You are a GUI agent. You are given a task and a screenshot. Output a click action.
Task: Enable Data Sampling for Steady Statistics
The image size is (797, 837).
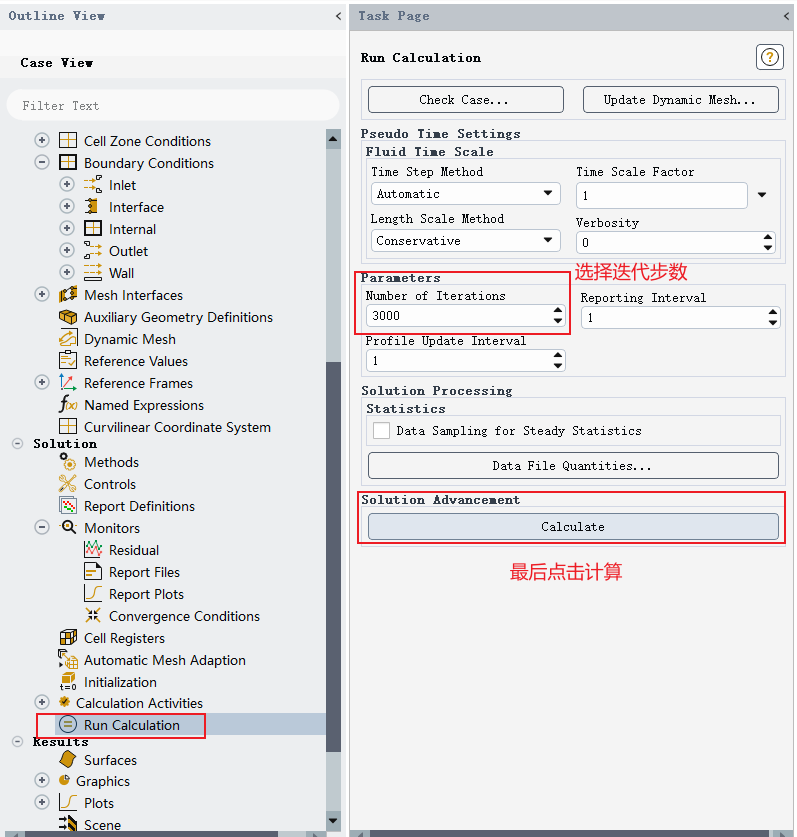click(x=381, y=430)
